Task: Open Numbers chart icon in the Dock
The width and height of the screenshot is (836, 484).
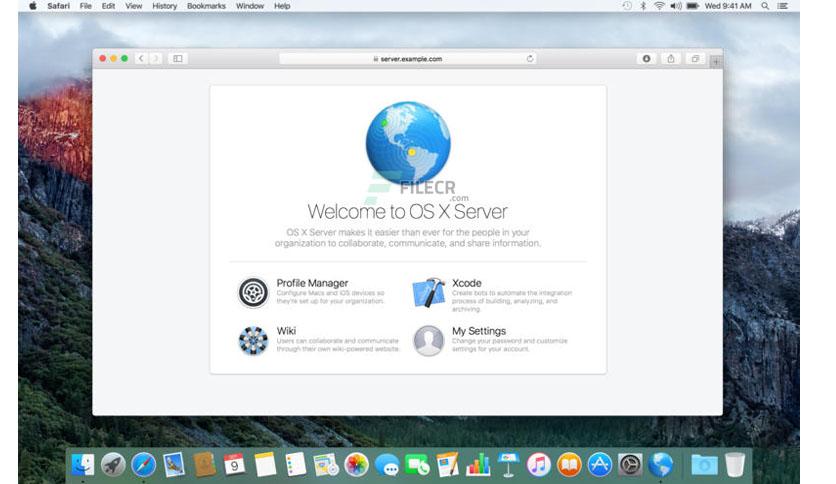Action: pos(478,465)
